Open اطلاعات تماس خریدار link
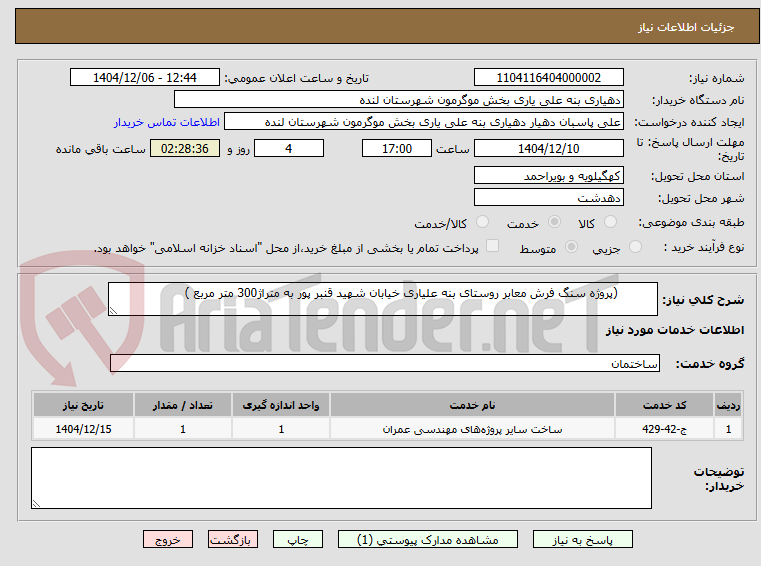 click(x=166, y=122)
